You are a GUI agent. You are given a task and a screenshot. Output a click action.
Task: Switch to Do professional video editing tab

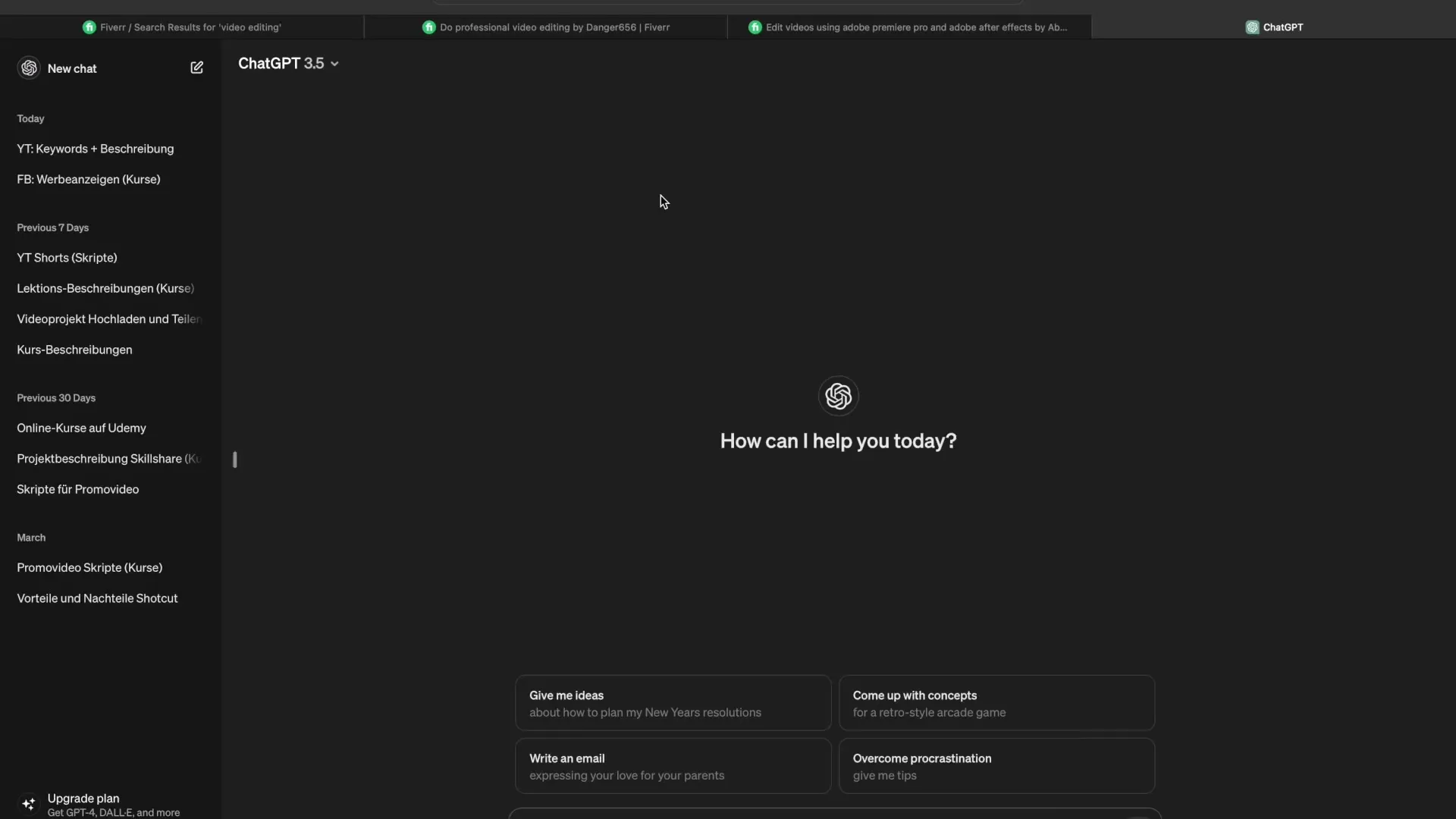[x=546, y=27]
